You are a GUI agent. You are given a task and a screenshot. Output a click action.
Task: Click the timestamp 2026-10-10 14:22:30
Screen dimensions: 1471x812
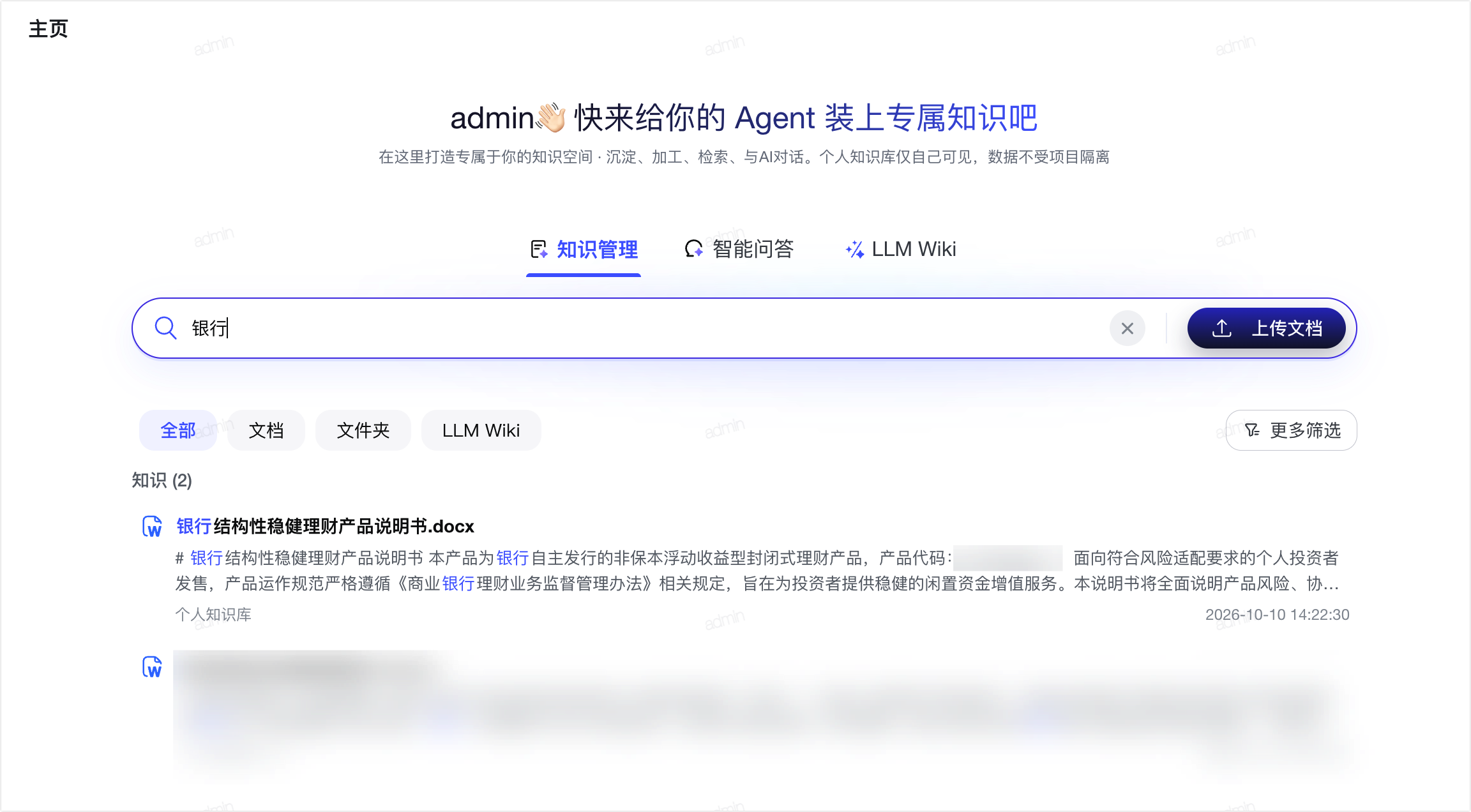(x=1277, y=615)
